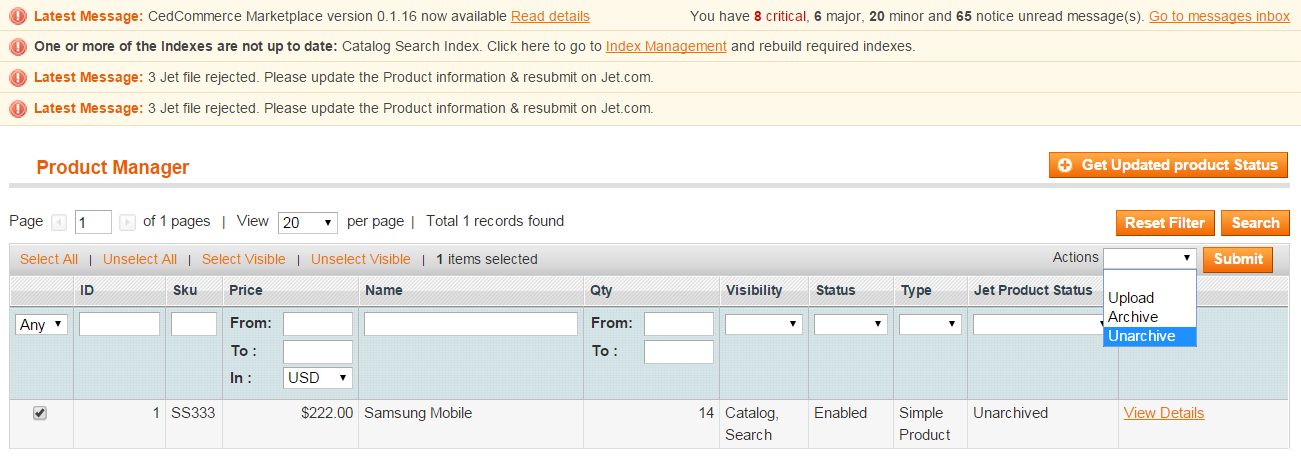Click the Select Visible link

click(x=244, y=259)
